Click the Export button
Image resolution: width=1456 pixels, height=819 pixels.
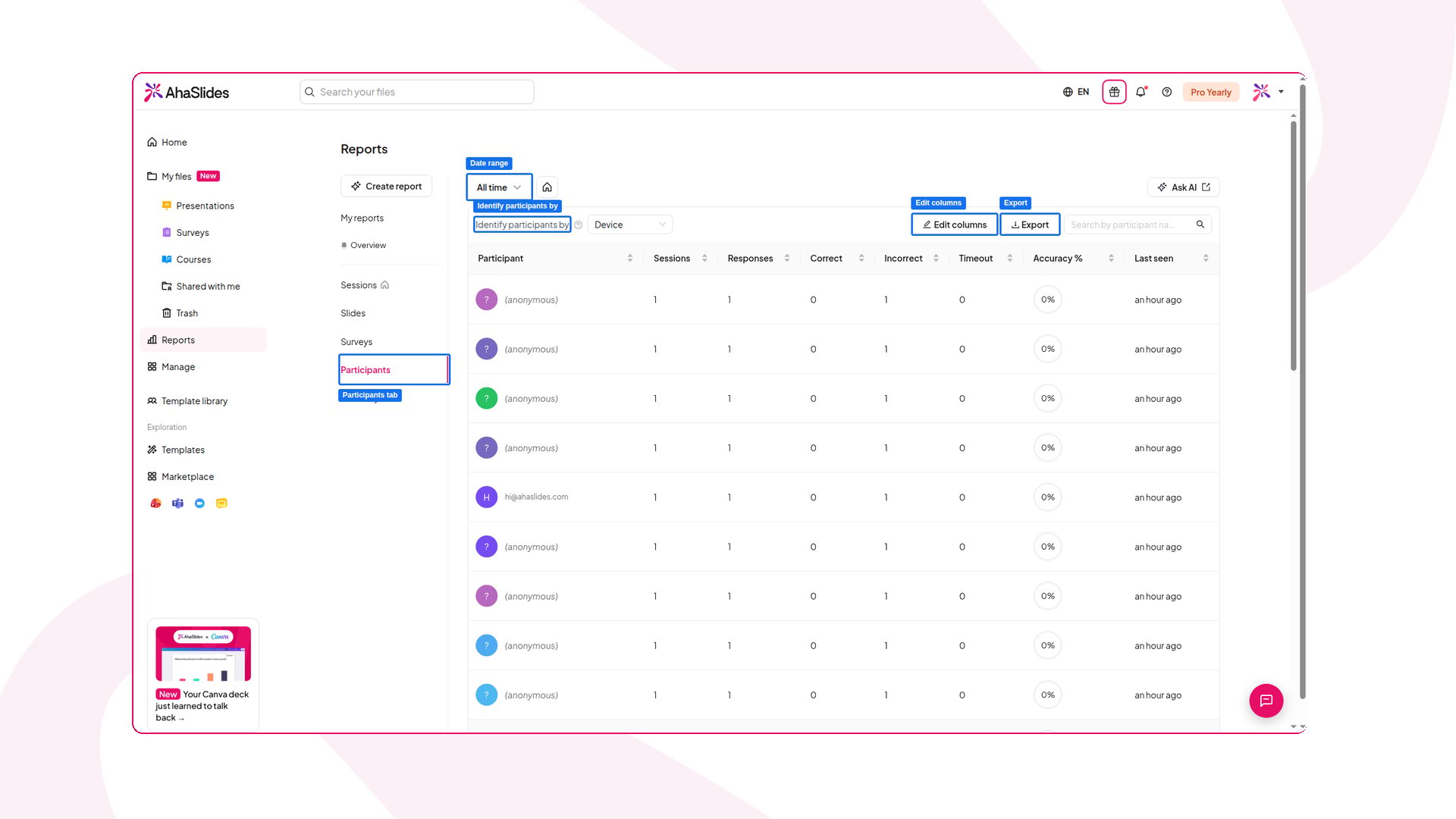1030,224
